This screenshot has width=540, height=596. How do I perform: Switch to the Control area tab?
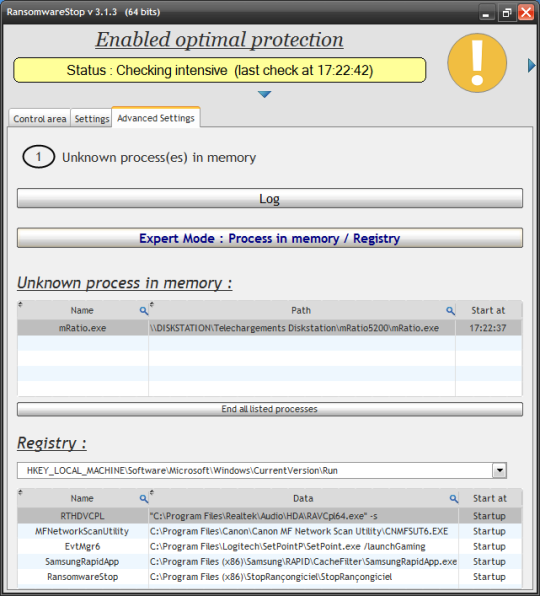pyautogui.click(x=40, y=119)
